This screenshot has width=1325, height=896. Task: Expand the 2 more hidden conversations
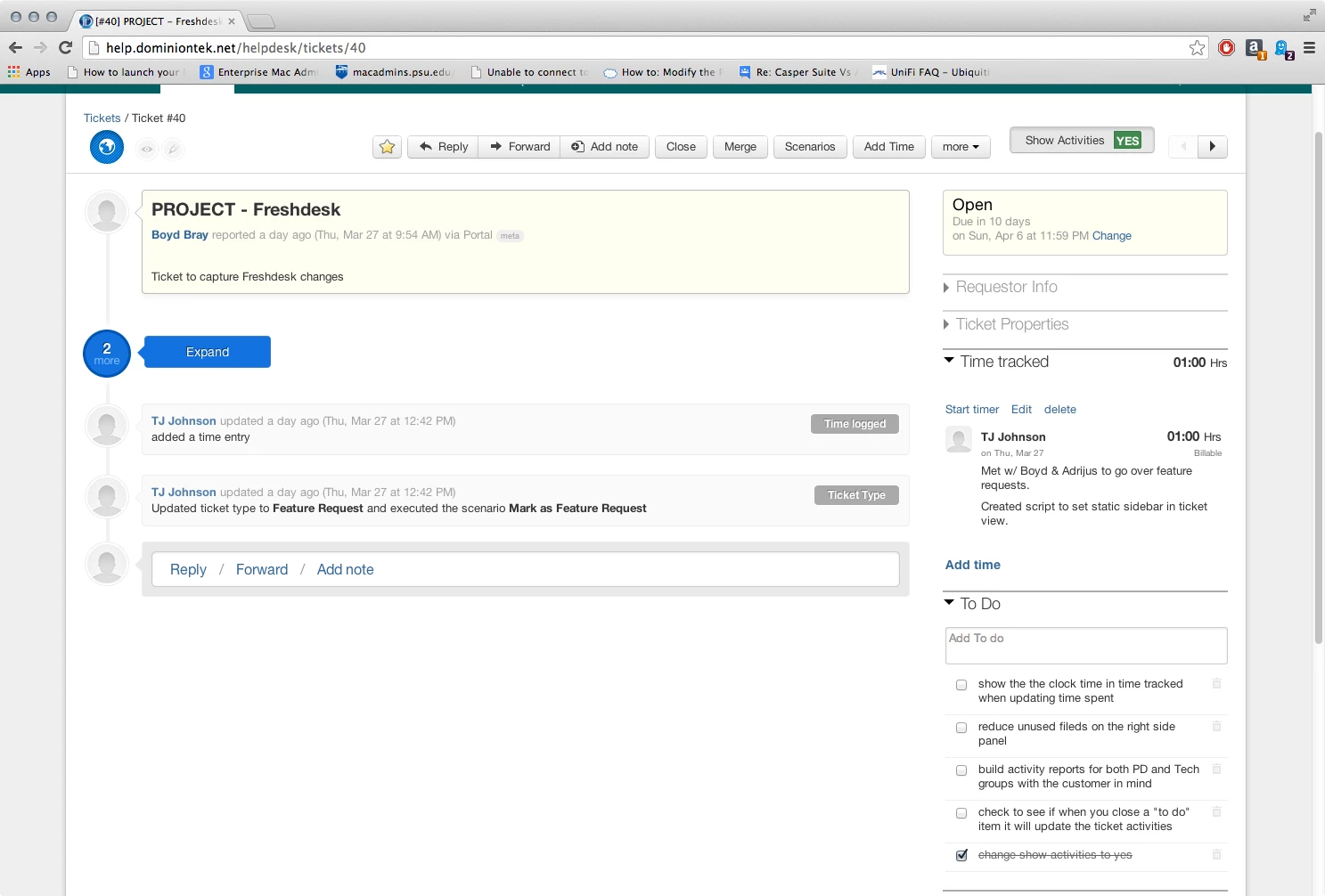click(208, 352)
